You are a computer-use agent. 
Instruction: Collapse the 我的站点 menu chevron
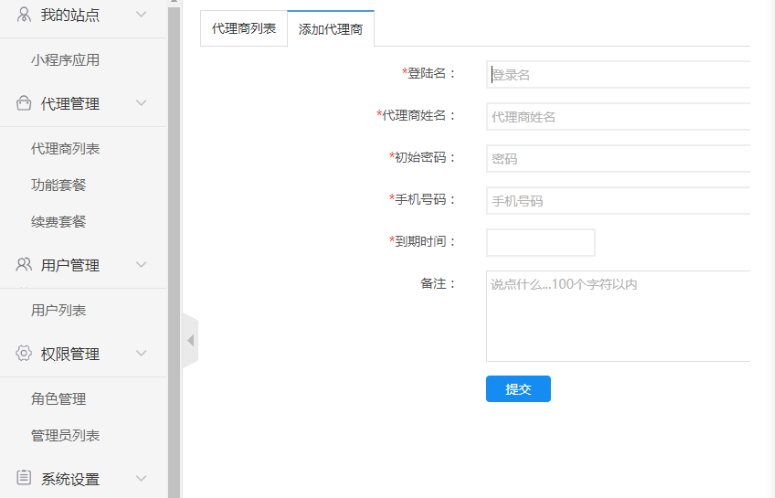(141, 15)
